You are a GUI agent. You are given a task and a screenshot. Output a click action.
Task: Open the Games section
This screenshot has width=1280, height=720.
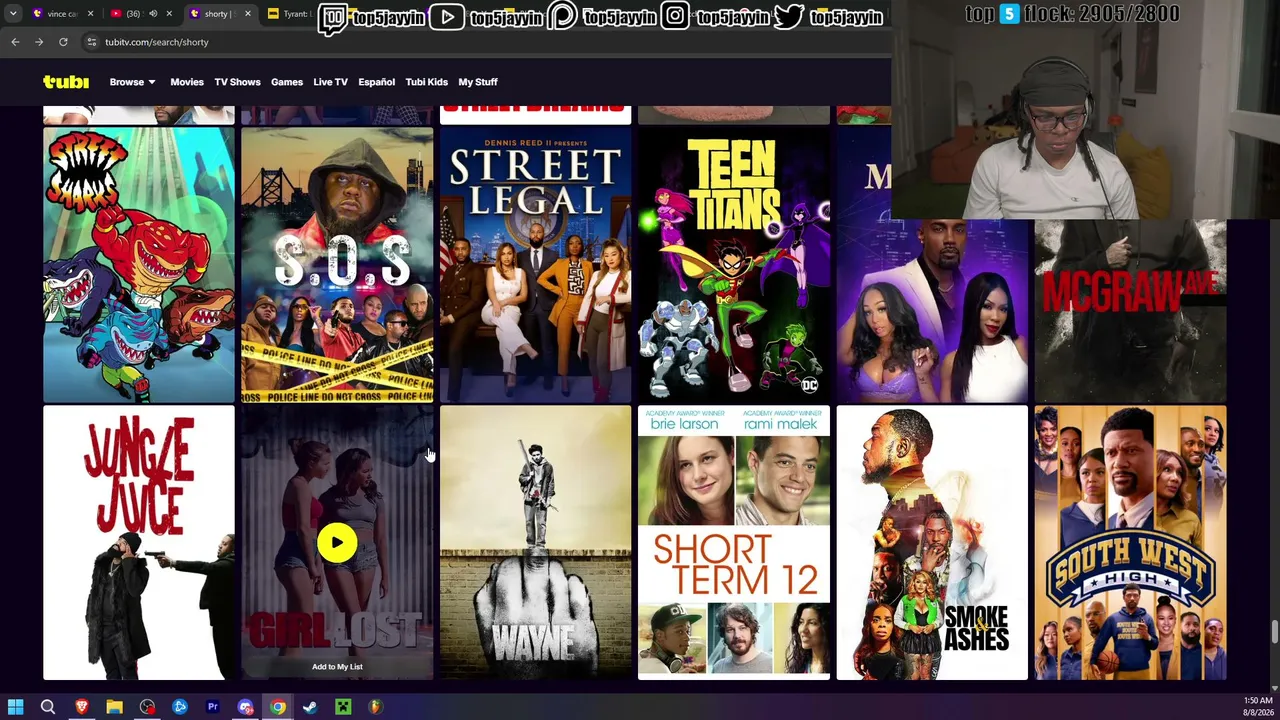point(287,82)
